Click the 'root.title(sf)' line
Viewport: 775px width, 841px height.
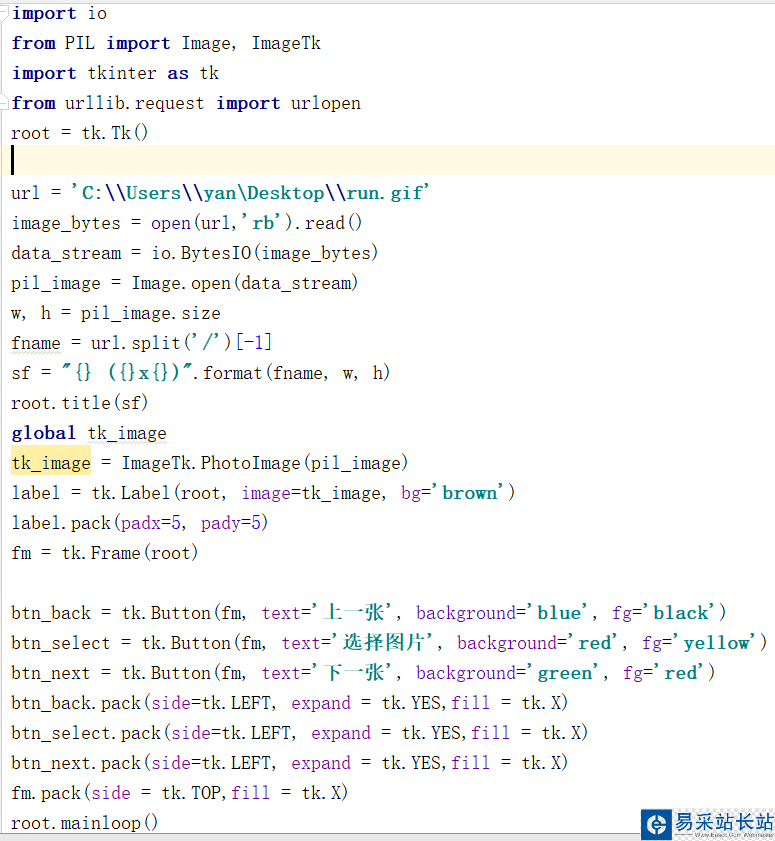point(79,402)
